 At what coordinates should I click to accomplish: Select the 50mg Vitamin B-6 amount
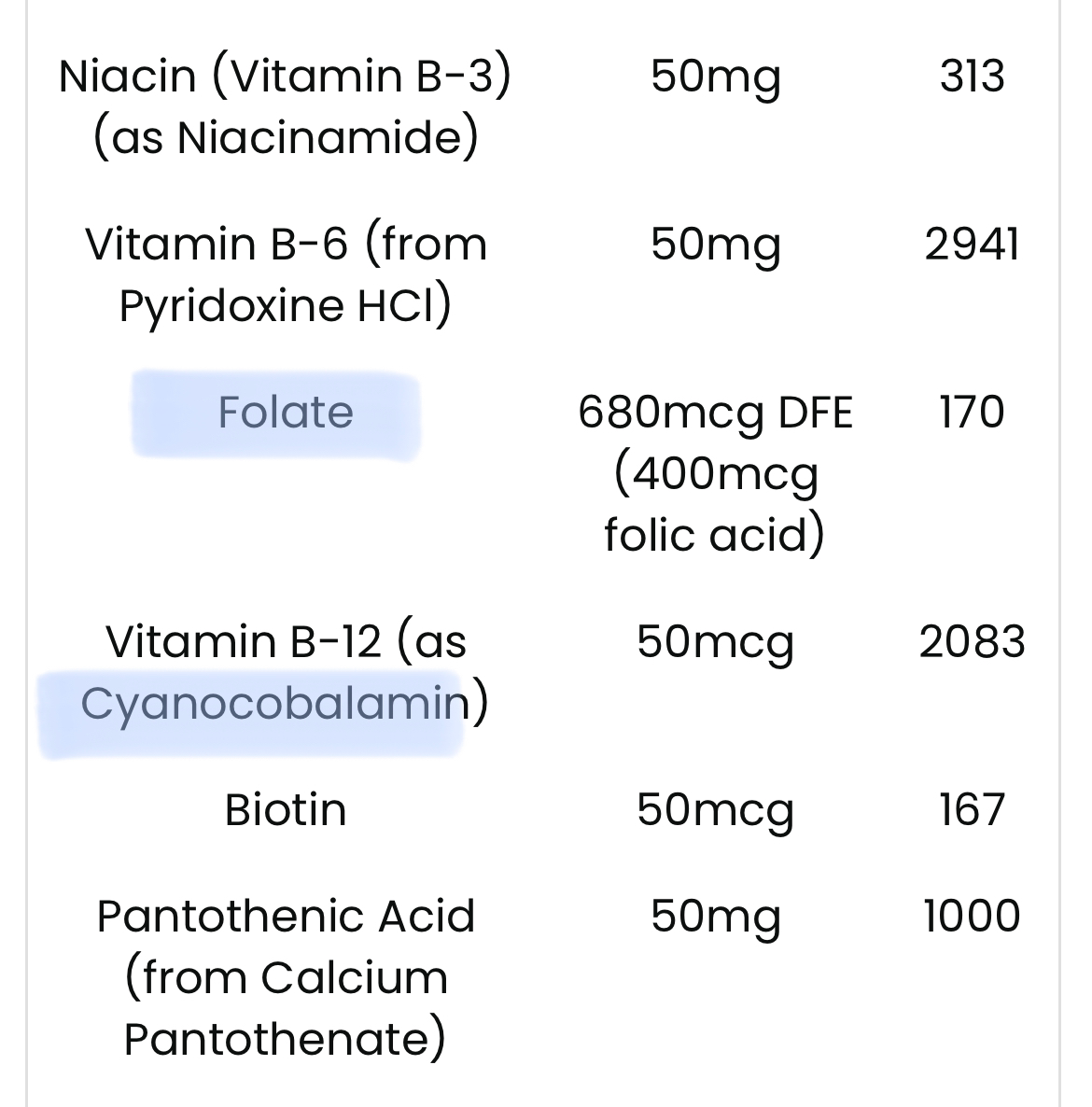click(716, 246)
